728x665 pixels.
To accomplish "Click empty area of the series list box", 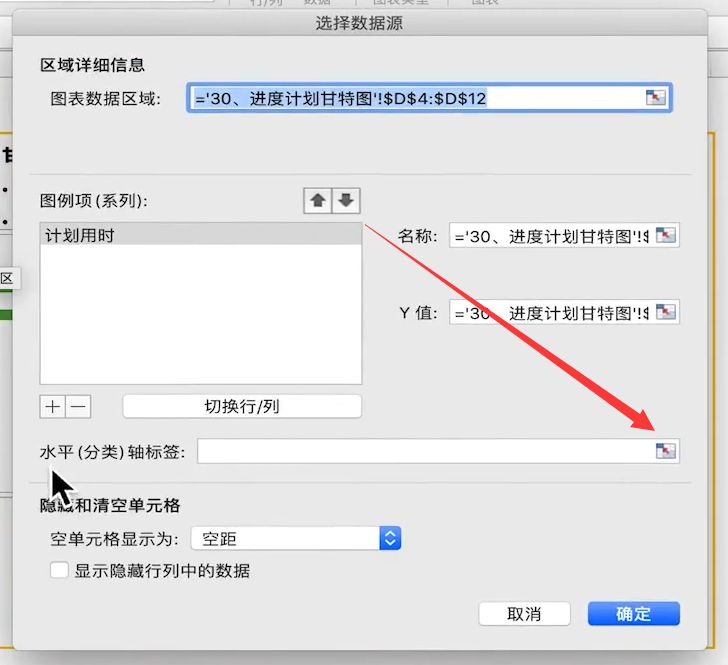I will (x=201, y=314).
